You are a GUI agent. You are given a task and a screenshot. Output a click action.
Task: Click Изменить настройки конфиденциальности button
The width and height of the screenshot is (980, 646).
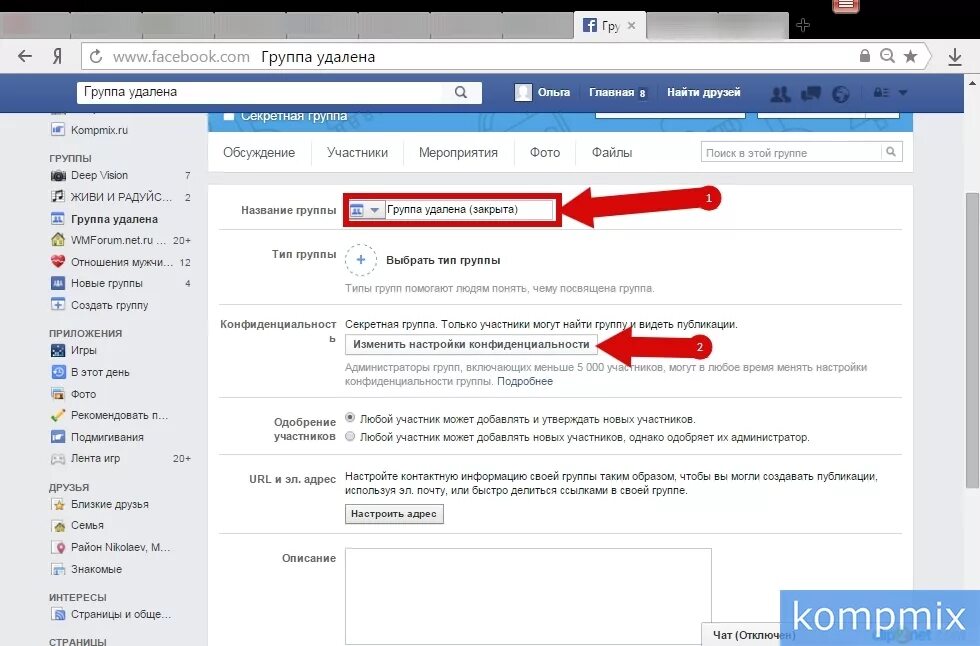471,344
